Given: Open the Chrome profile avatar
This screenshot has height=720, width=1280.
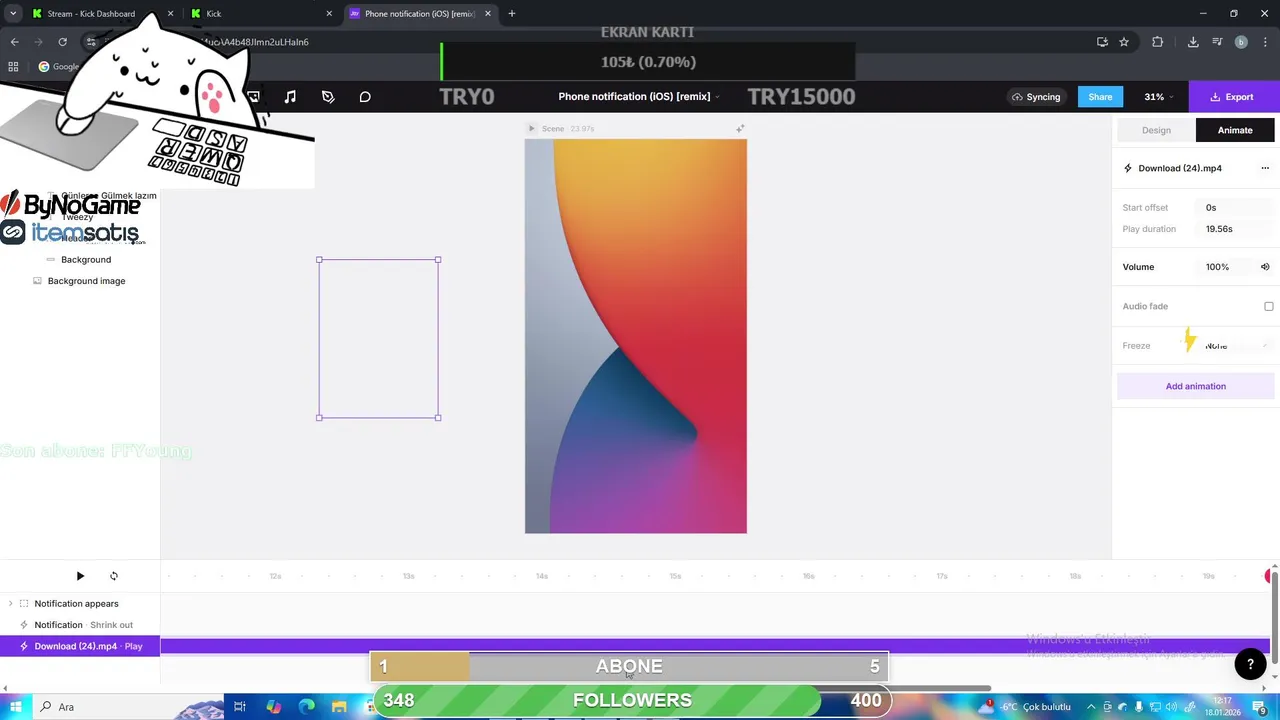Looking at the screenshot, I should point(1241,42).
